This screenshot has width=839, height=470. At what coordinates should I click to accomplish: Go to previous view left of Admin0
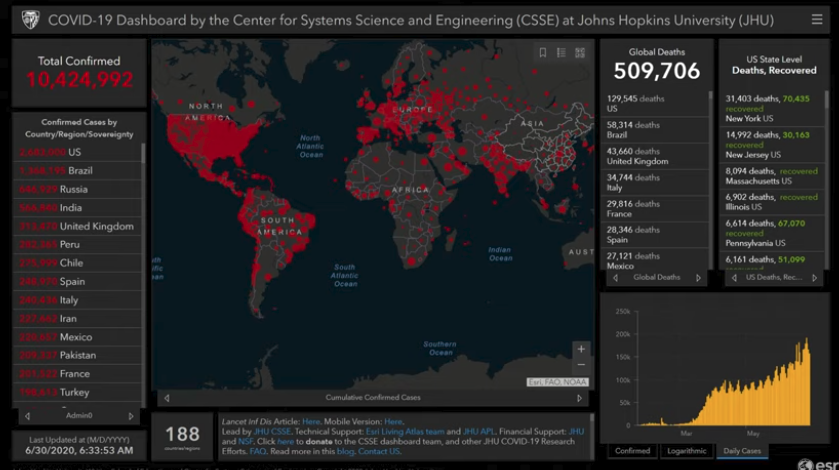(27, 416)
